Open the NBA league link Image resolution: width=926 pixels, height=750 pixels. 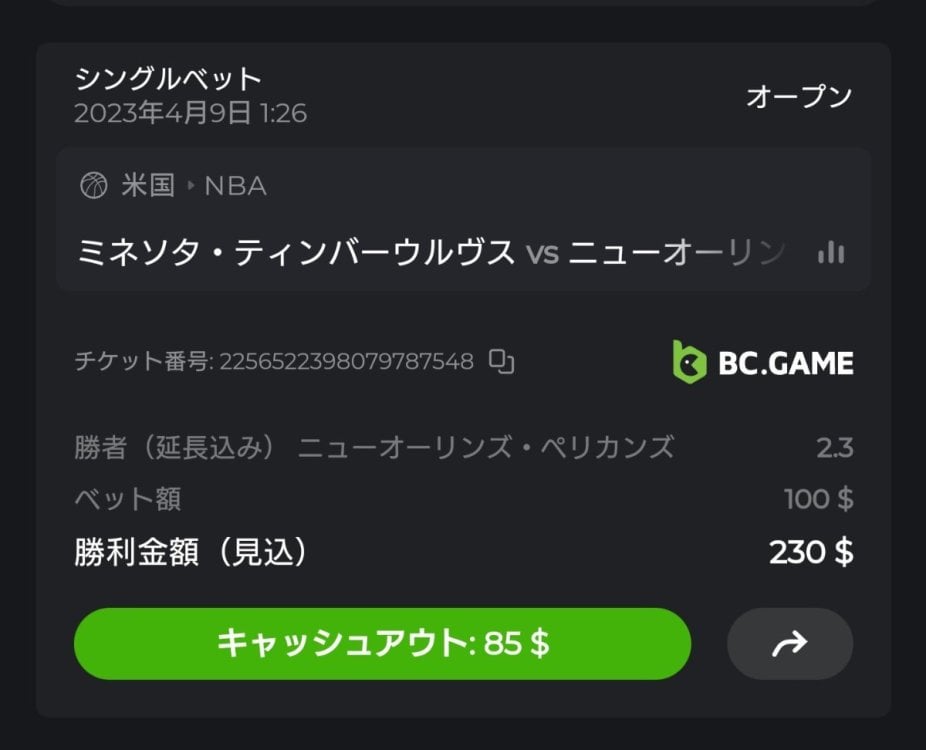[235, 186]
